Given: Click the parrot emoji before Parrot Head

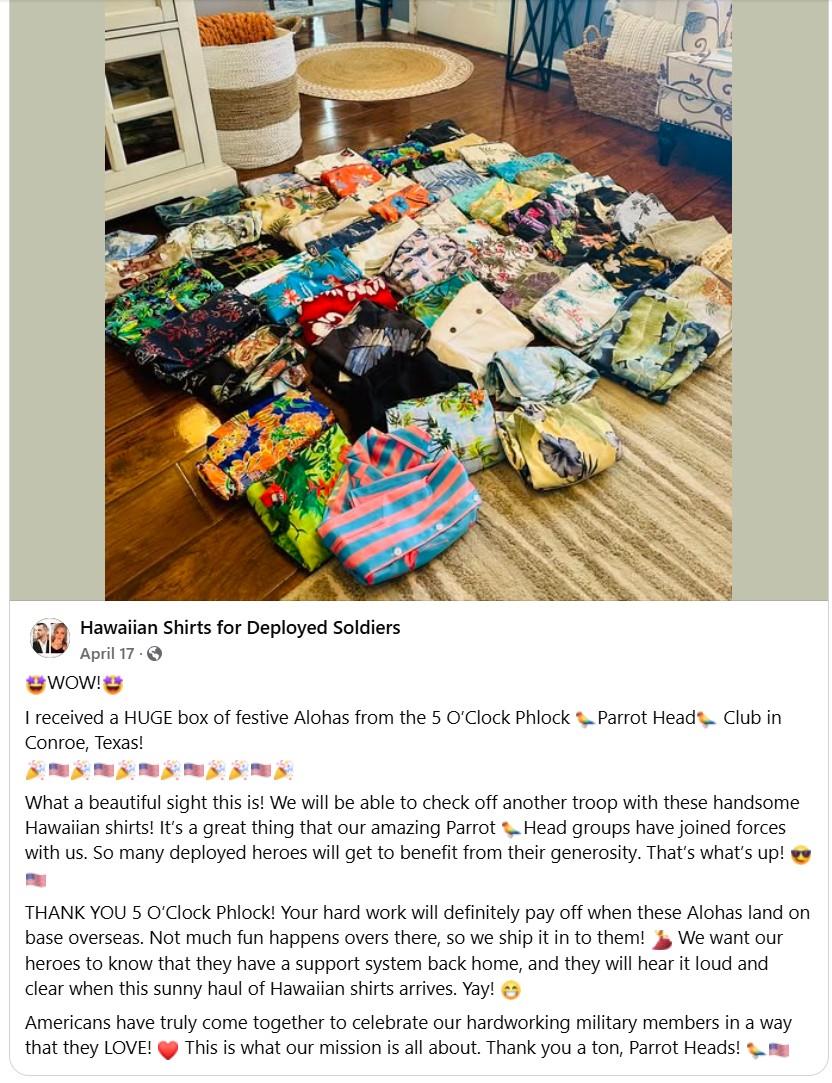Looking at the screenshot, I should 585,719.
